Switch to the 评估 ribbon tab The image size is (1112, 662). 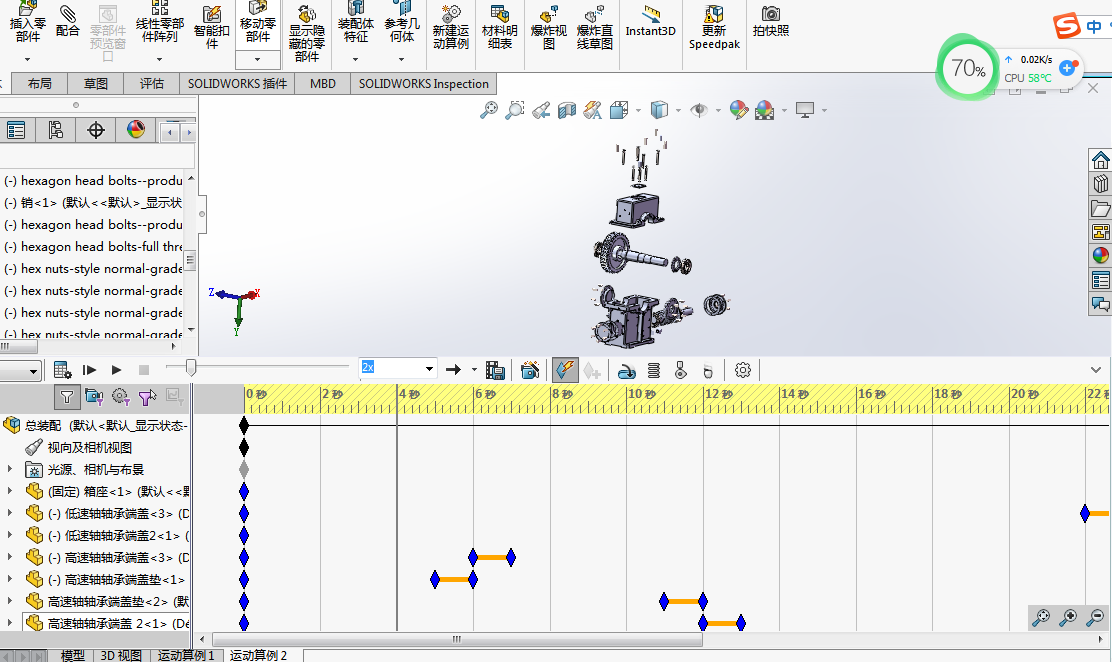point(152,84)
